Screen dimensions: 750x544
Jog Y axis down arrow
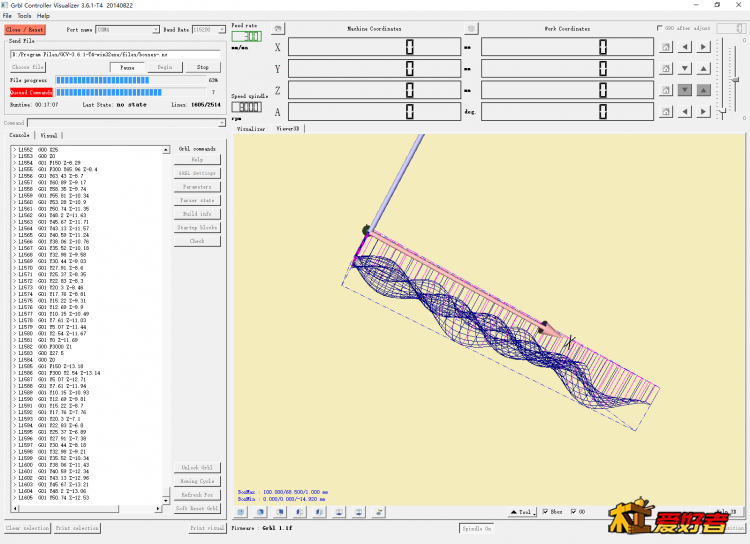pos(685,68)
